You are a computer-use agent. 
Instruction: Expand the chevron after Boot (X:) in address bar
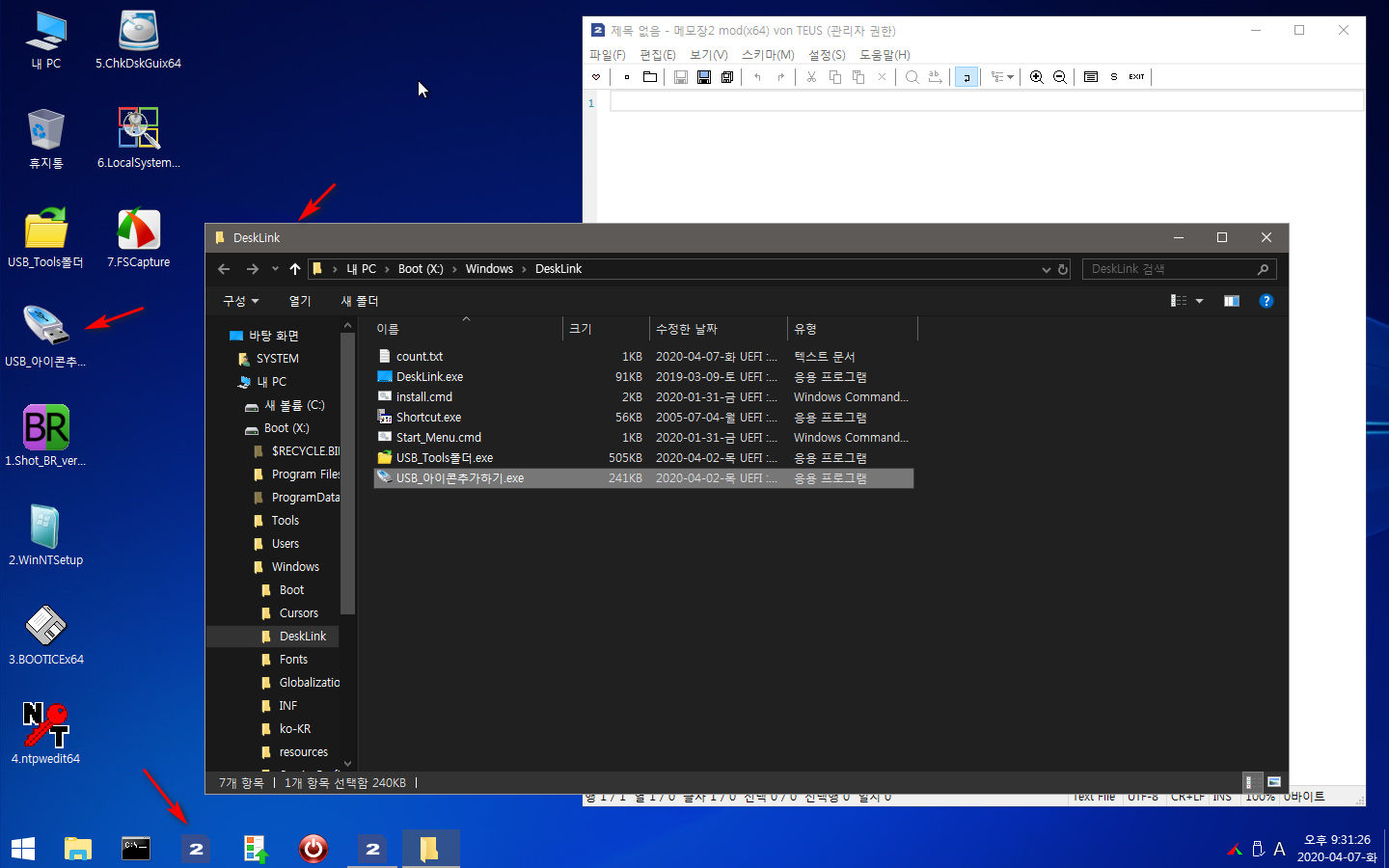click(454, 269)
